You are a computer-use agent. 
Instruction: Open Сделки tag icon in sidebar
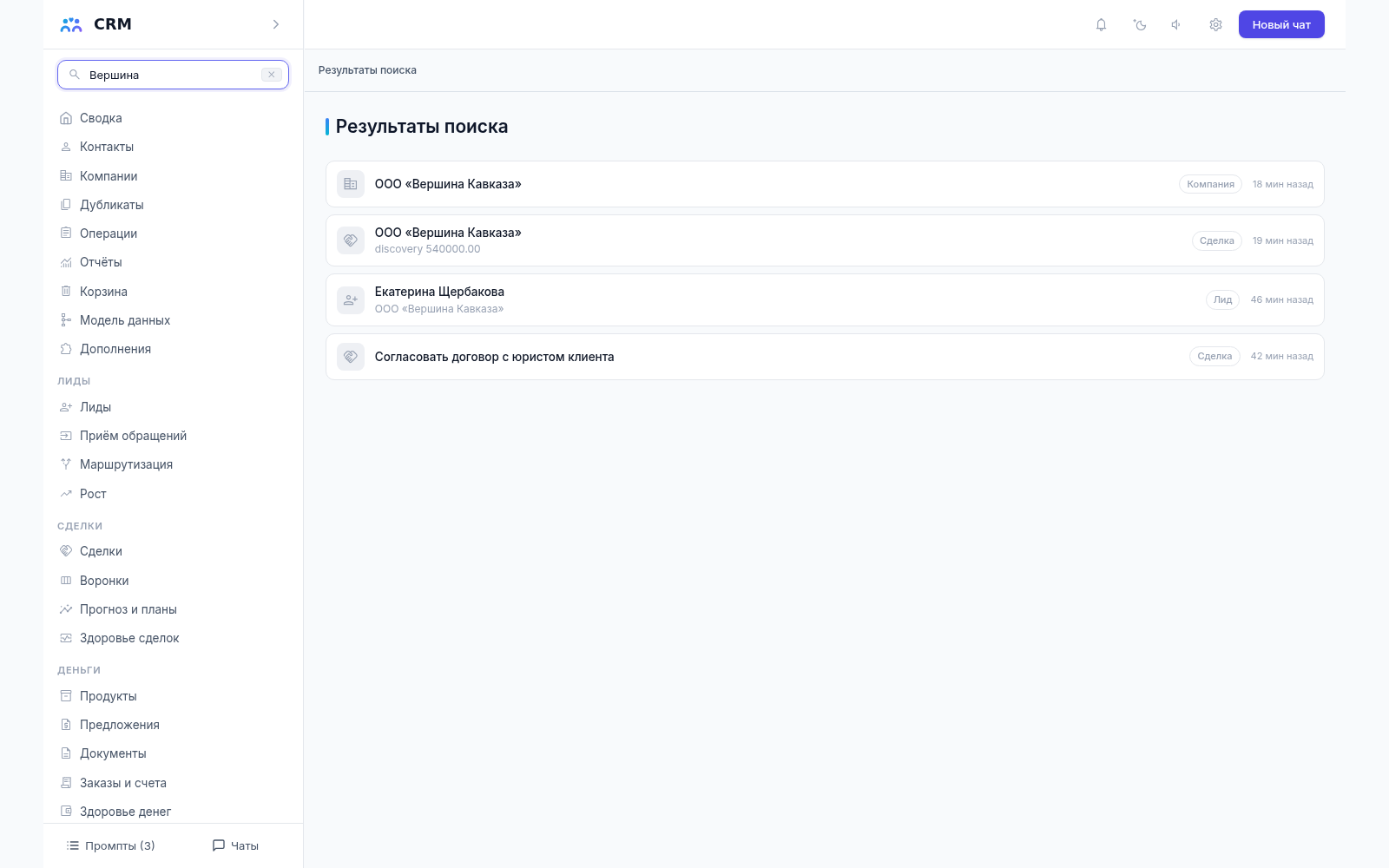[66, 551]
